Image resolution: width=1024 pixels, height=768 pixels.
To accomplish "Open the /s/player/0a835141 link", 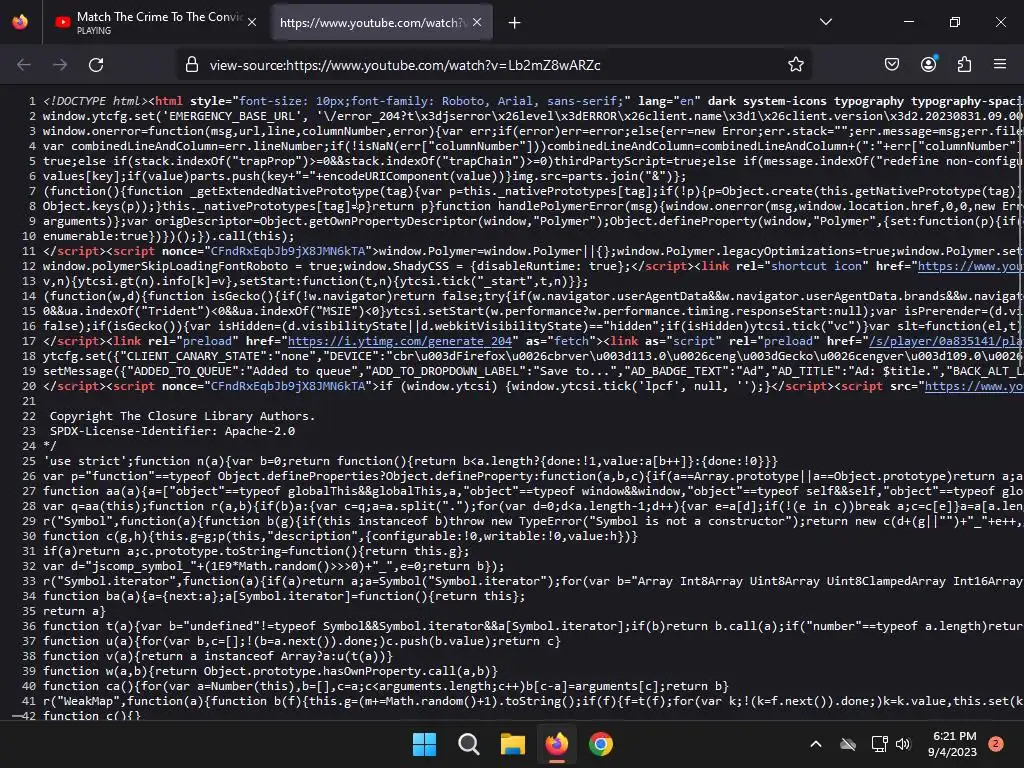I will pyautogui.click(x=944, y=342).
